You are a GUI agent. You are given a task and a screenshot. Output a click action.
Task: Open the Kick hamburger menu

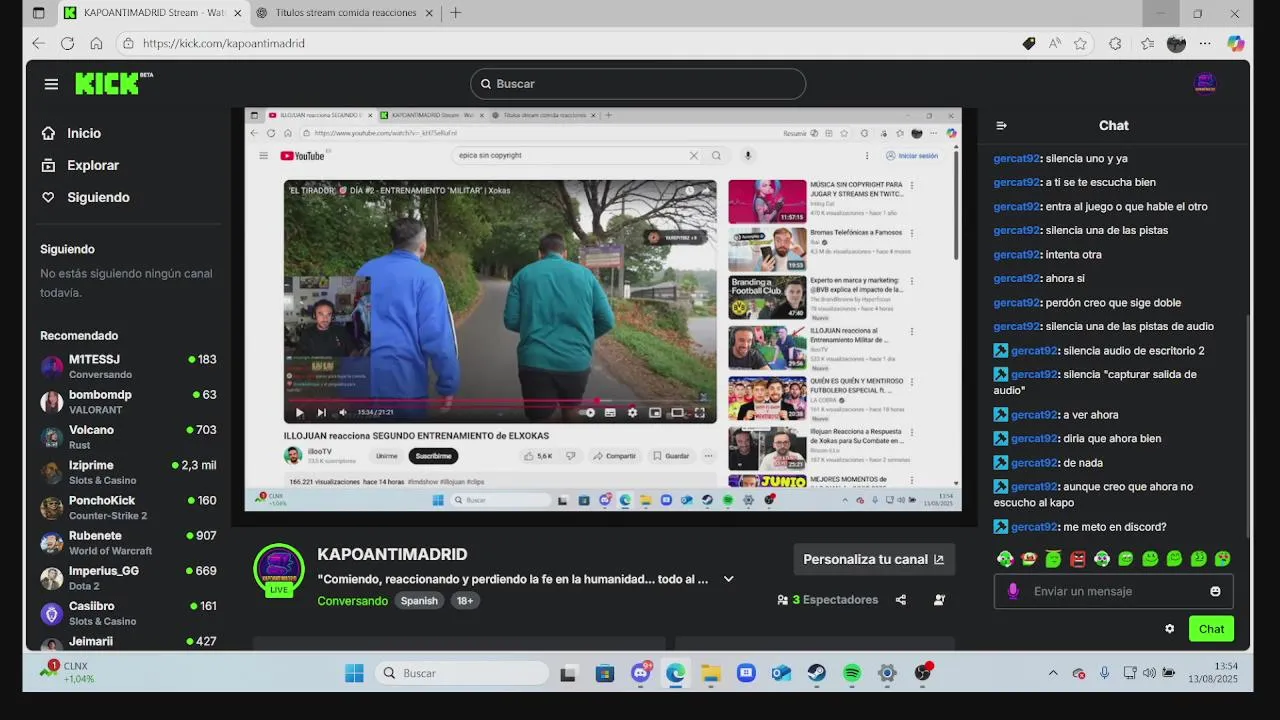pyautogui.click(x=51, y=84)
